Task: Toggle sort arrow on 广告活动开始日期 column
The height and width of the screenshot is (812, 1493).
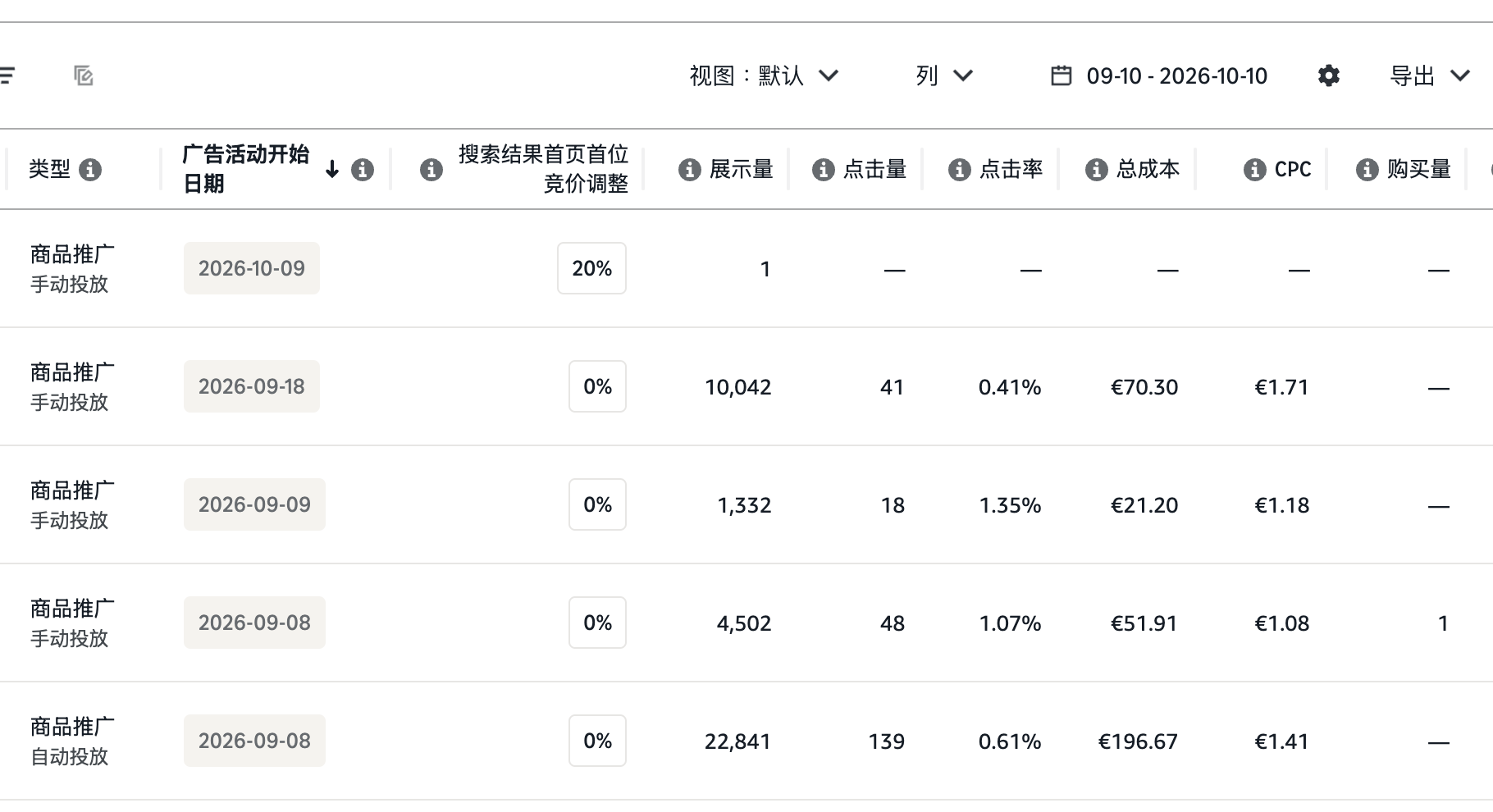Action: (332, 170)
